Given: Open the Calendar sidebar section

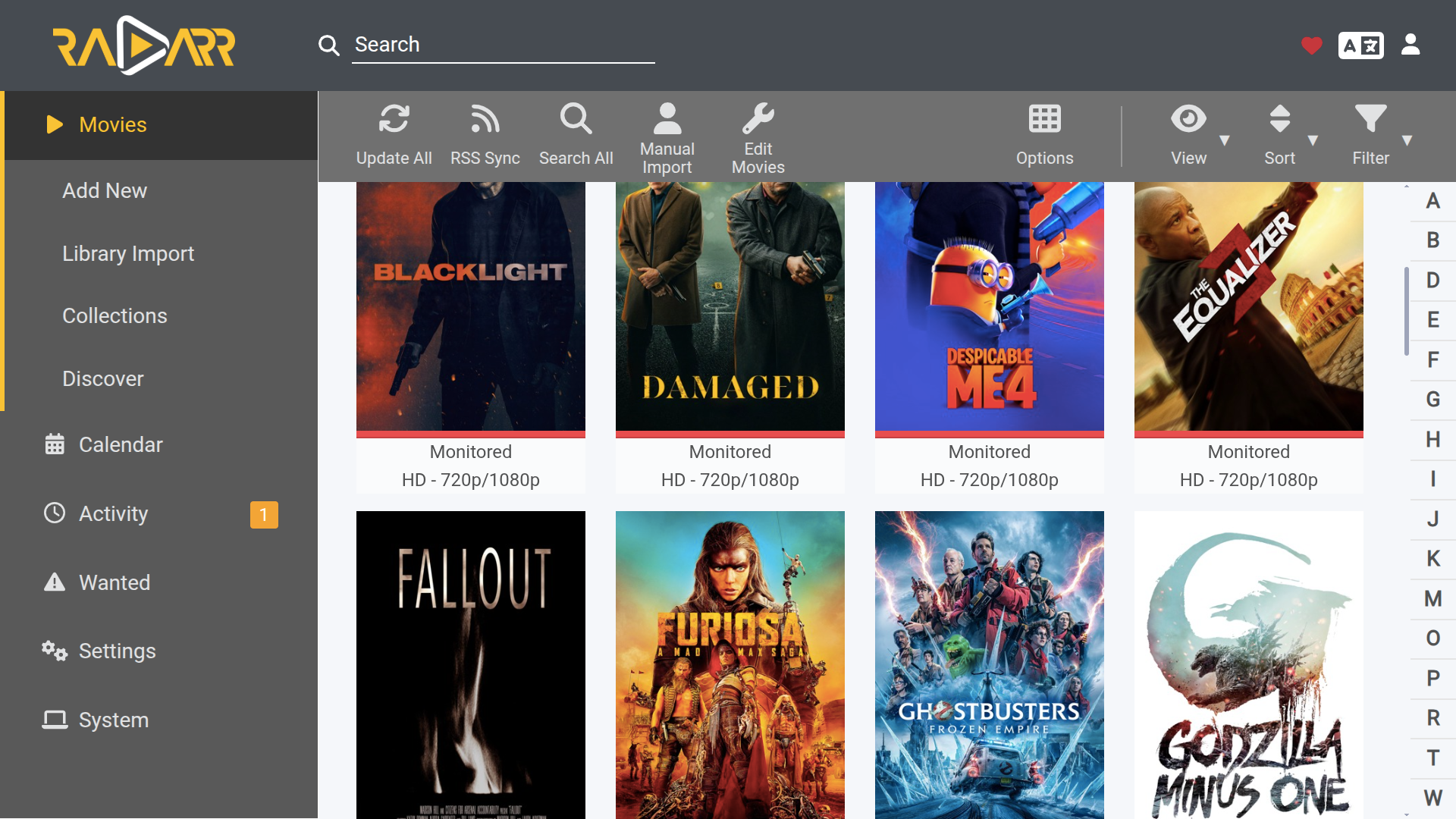Looking at the screenshot, I should coord(121,444).
